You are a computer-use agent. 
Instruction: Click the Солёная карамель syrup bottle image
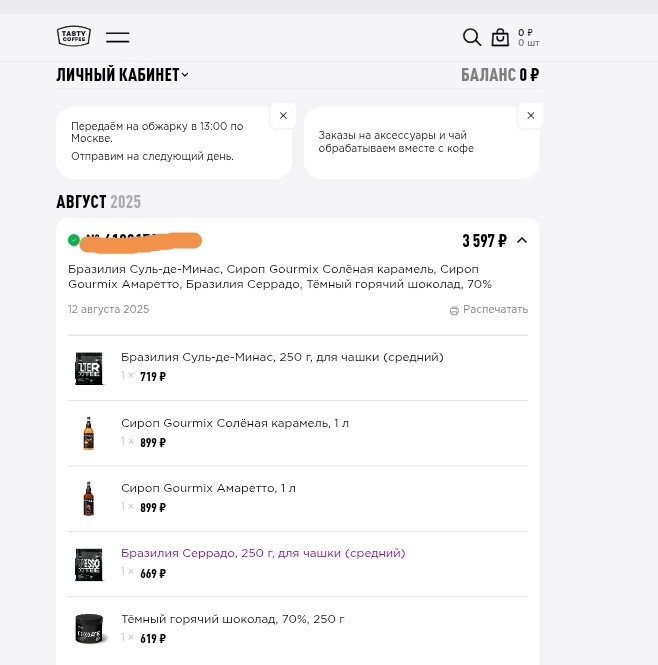tap(89, 433)
